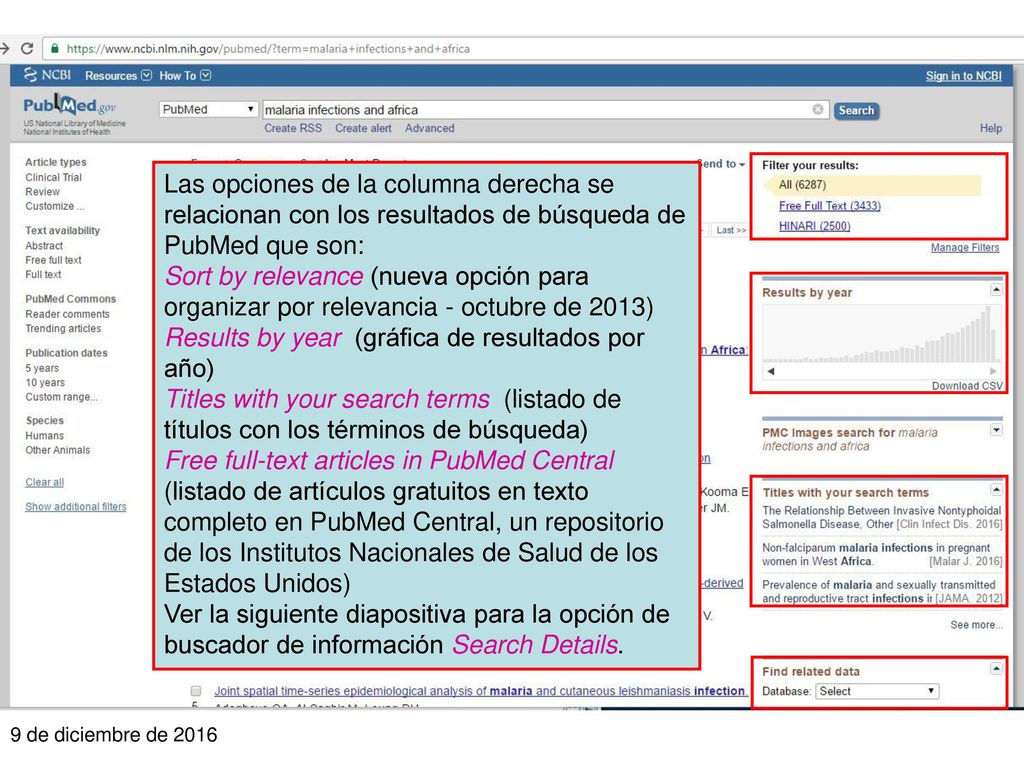Open Manage Filters

965,248
